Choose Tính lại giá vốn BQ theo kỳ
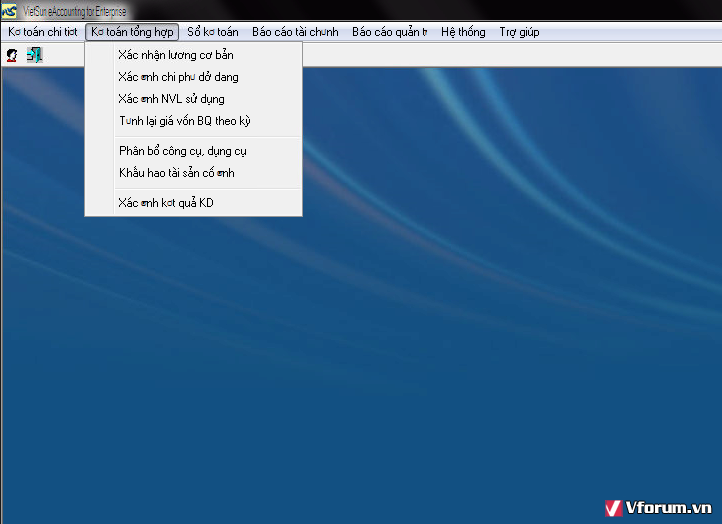 (x=184, y=121)
